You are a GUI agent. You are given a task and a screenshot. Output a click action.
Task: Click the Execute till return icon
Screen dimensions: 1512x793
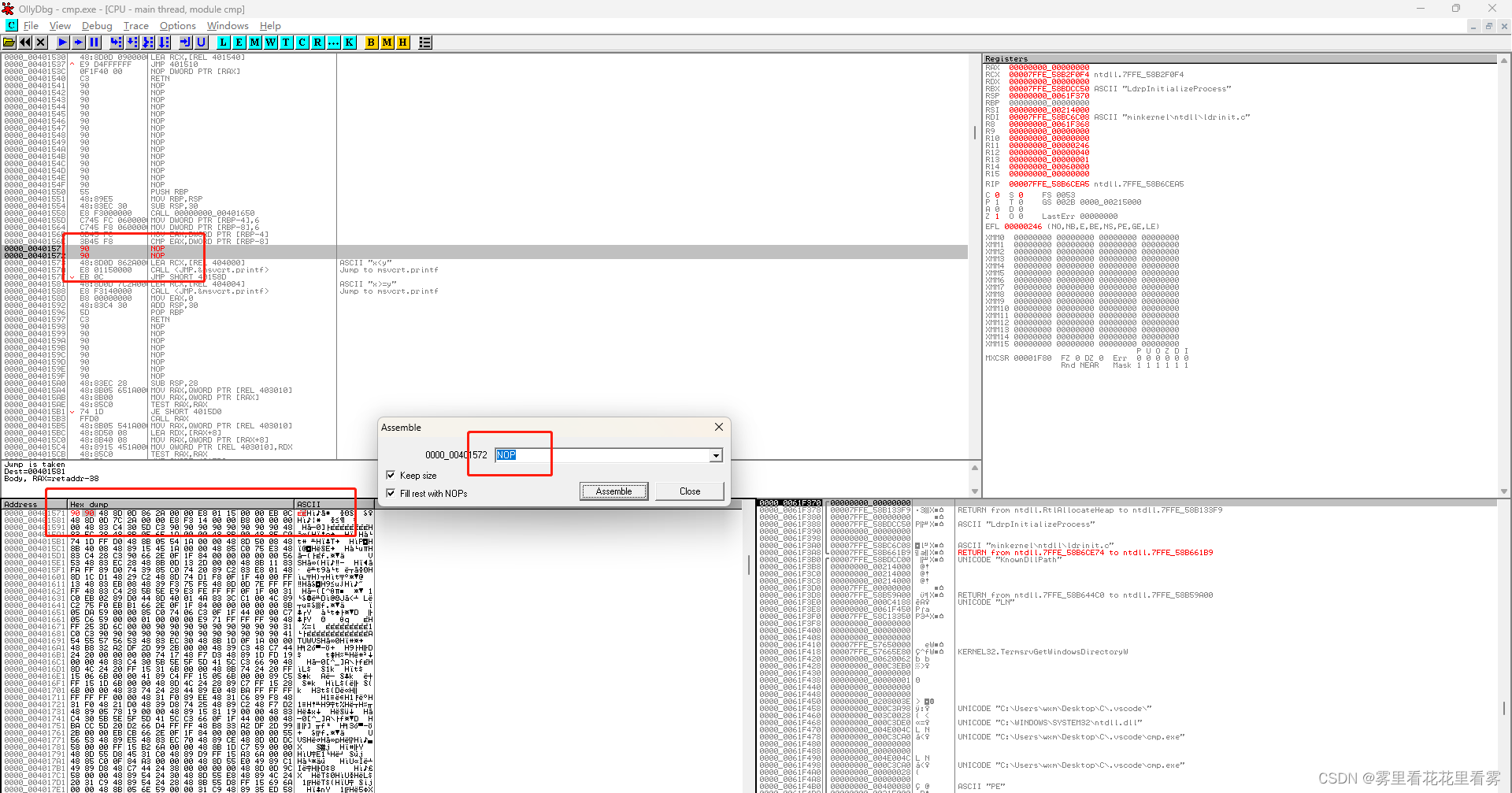tap(186, 43)
